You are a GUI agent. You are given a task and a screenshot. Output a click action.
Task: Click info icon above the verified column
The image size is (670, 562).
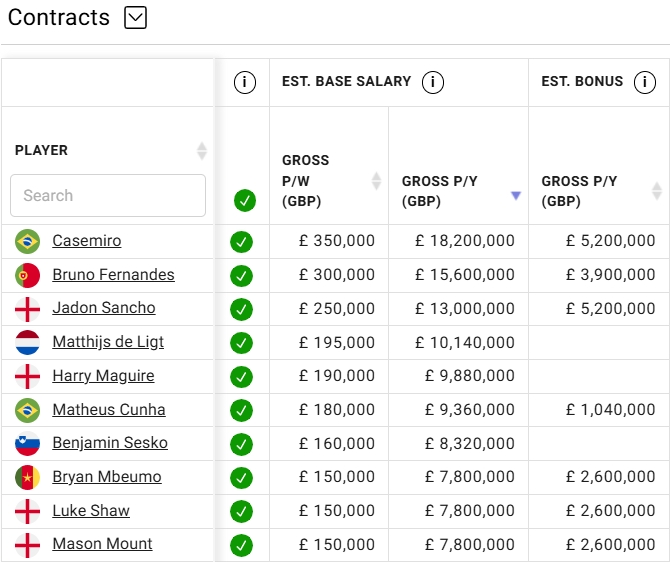pyautogui.click(x=244, y=82)
